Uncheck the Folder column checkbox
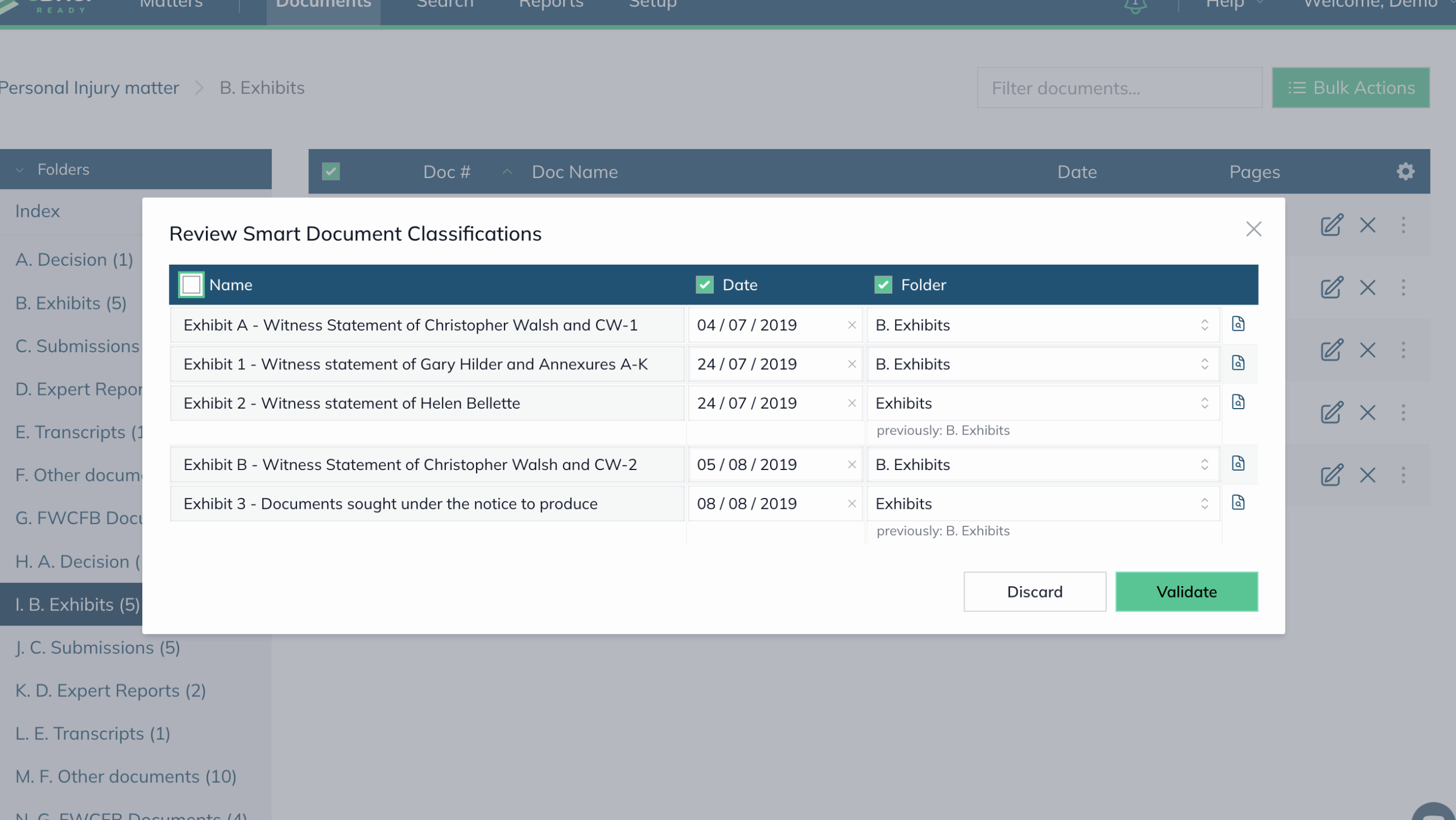Viewport: 1456px width, 820px height. pos(883,285)
